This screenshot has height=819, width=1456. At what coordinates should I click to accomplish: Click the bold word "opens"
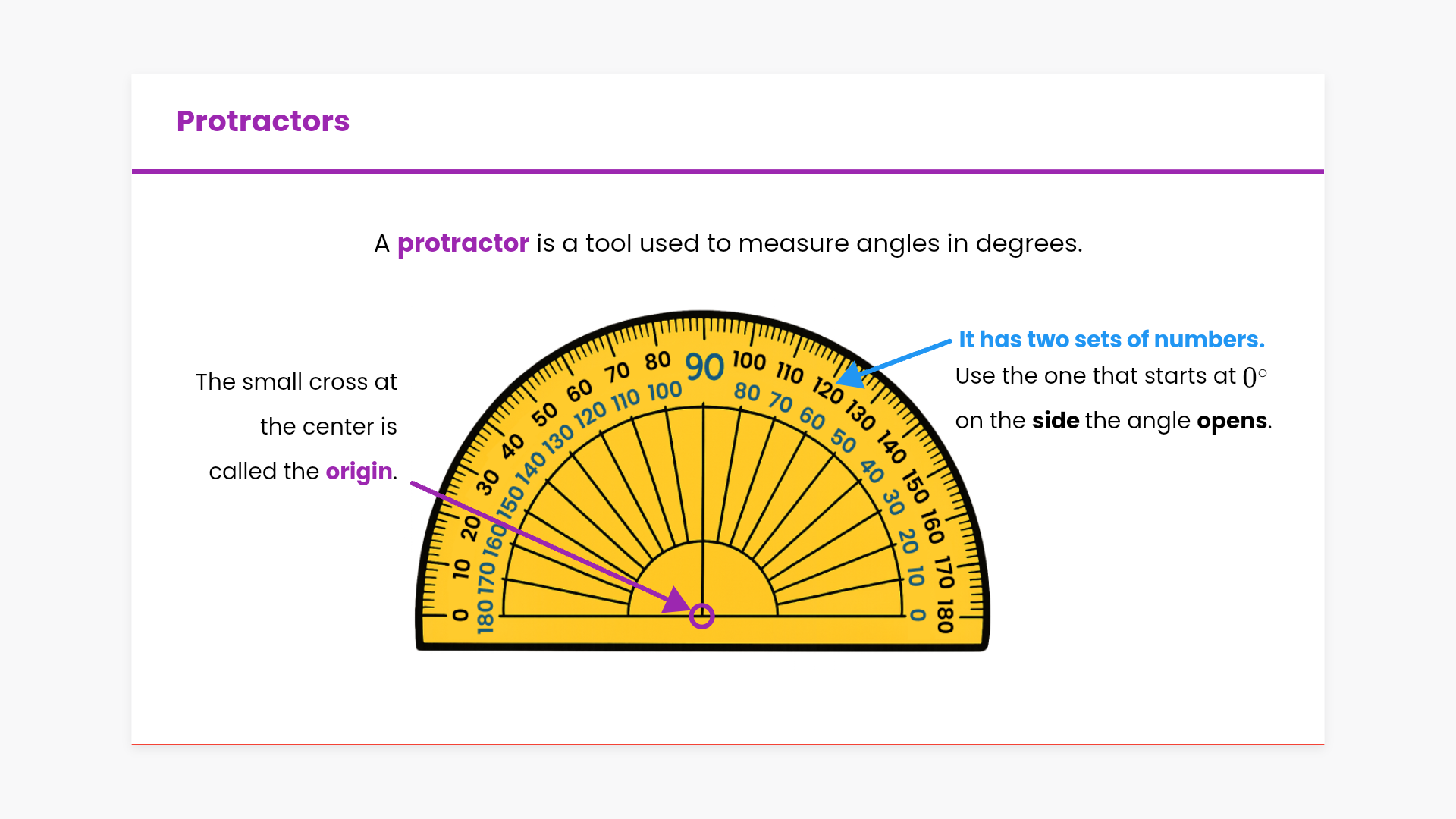(x=1232, y=421)
